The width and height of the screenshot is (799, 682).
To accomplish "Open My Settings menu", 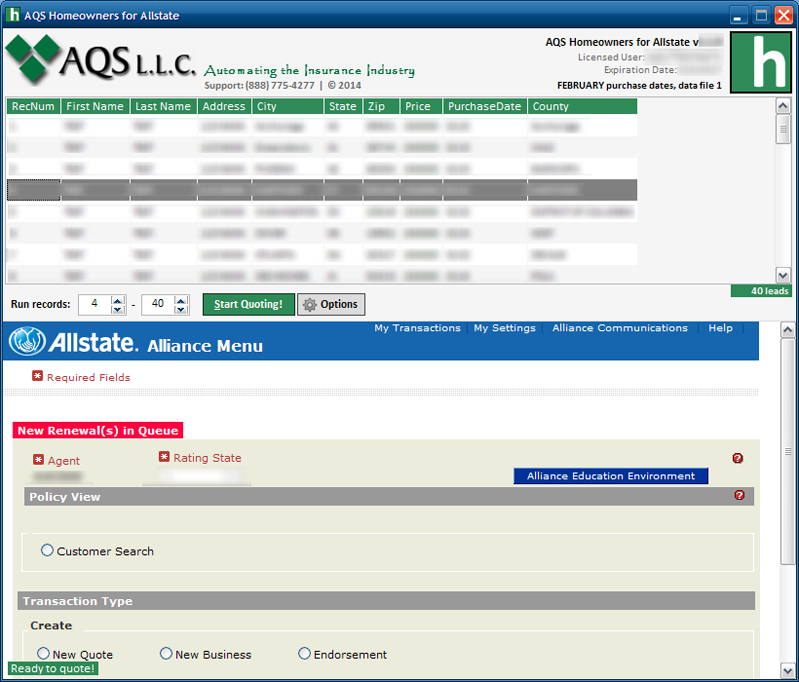I will [504, 328].
